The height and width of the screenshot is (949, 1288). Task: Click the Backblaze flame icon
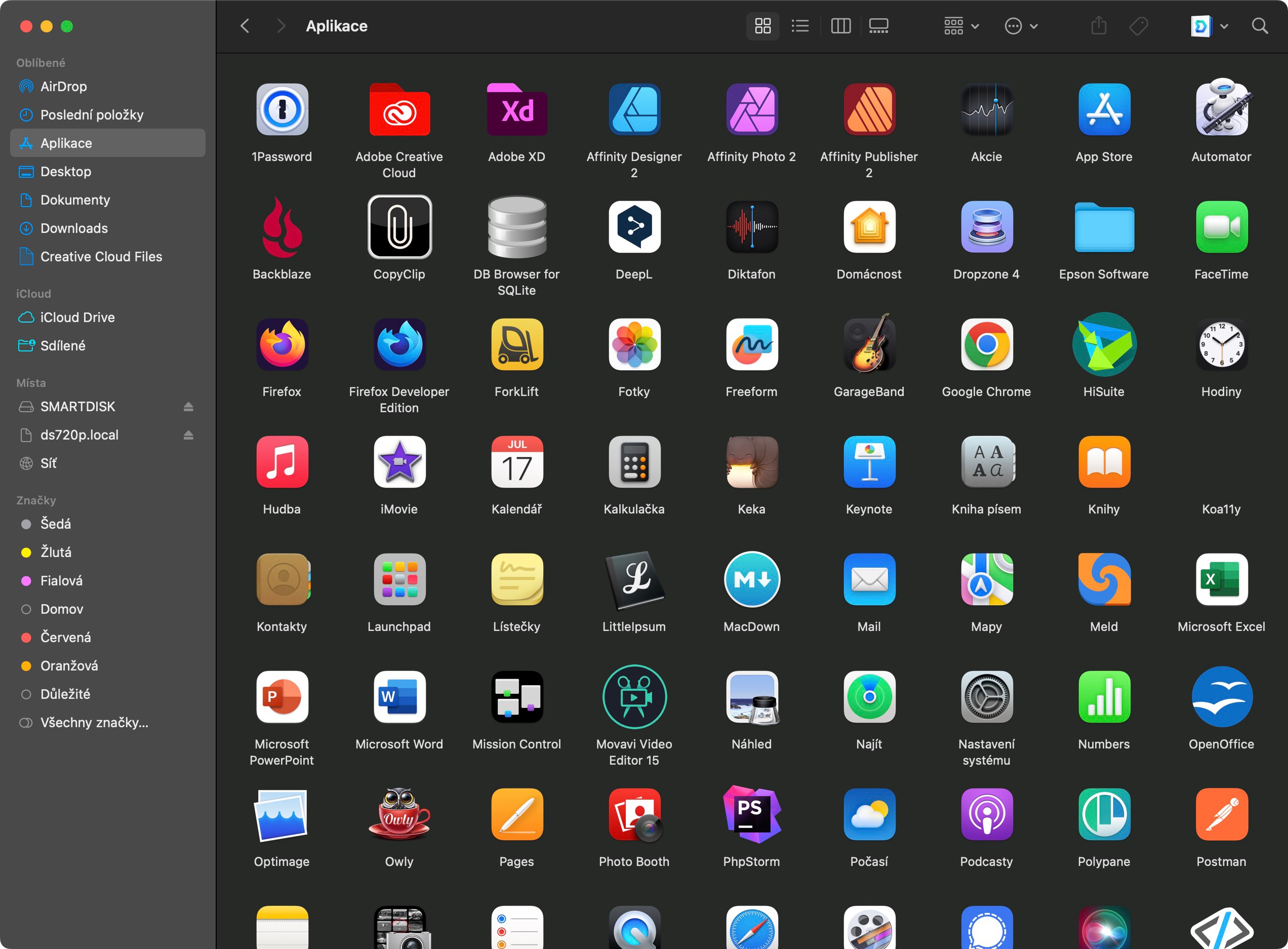click(282, 227)
